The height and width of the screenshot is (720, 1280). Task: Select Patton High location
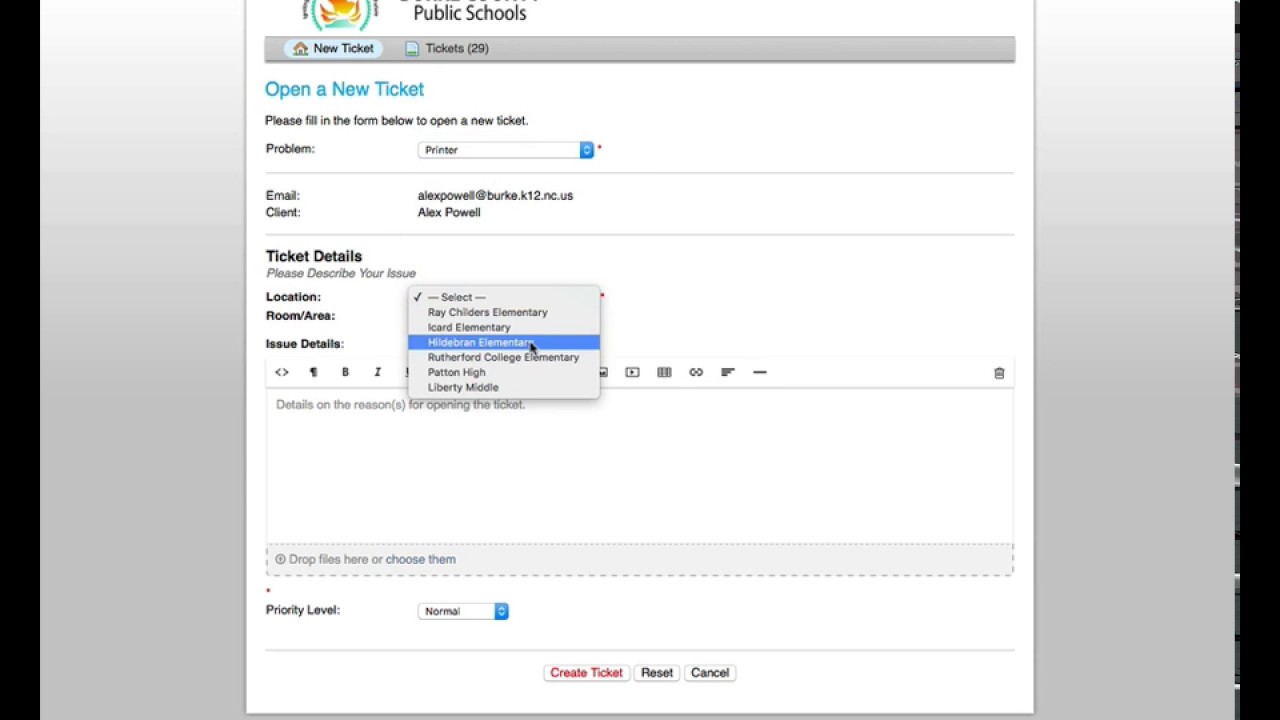(x=504, y=372)
